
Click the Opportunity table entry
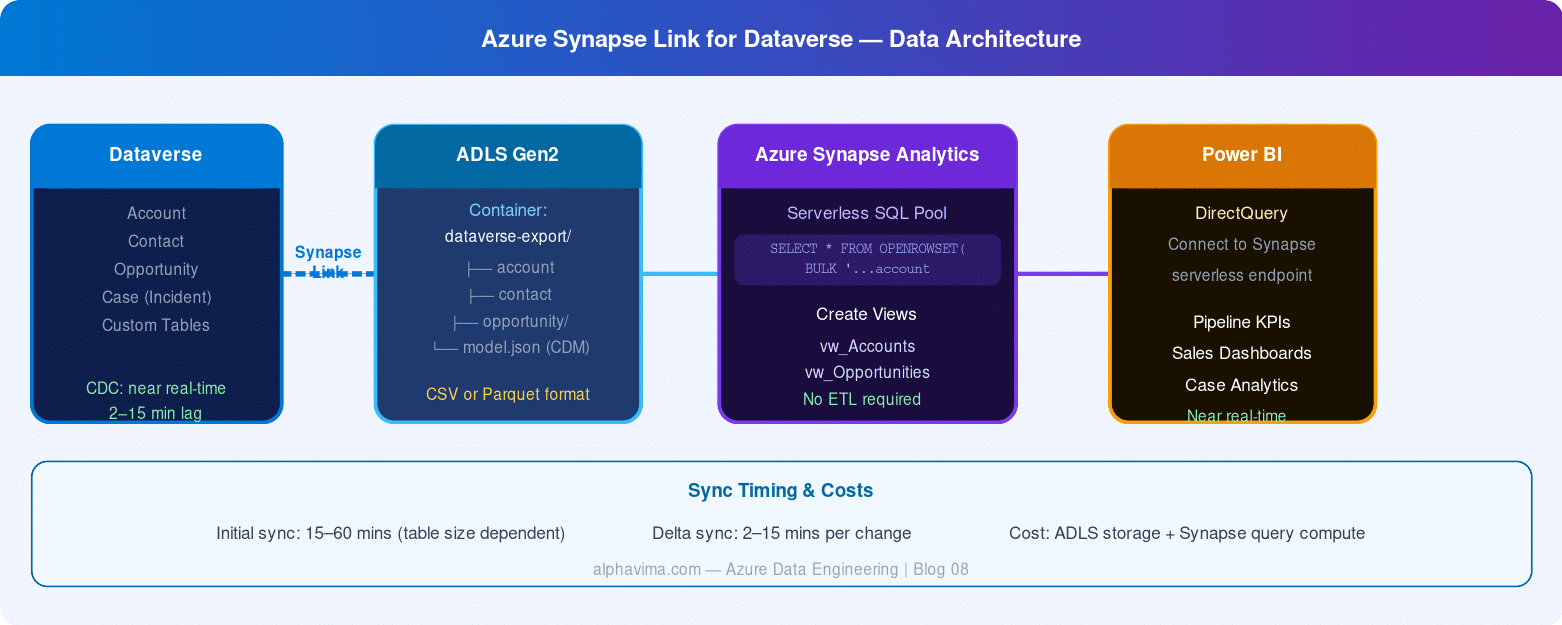(x=156, y=269)
